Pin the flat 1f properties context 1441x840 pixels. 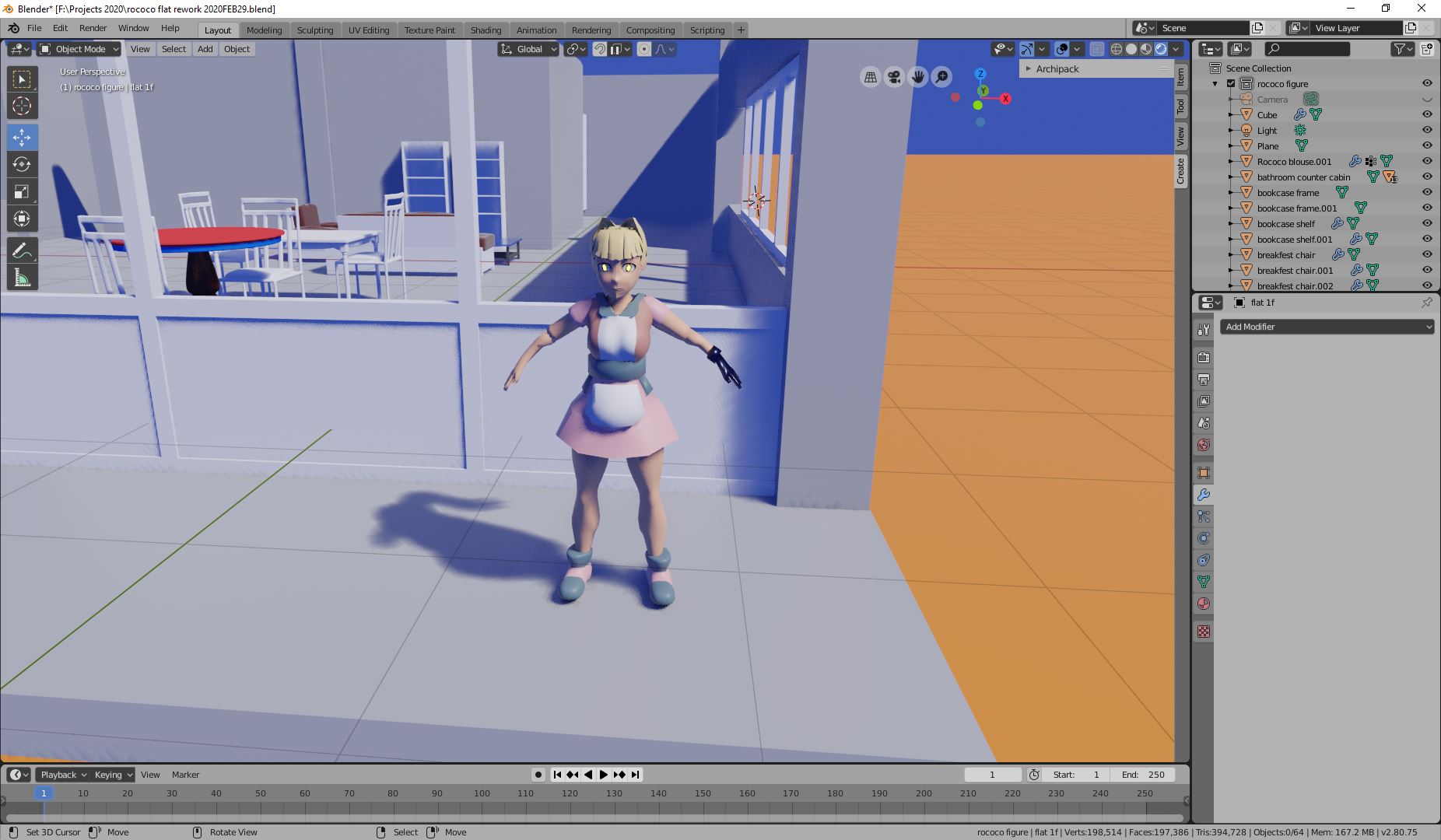[x=1426, y=303]
